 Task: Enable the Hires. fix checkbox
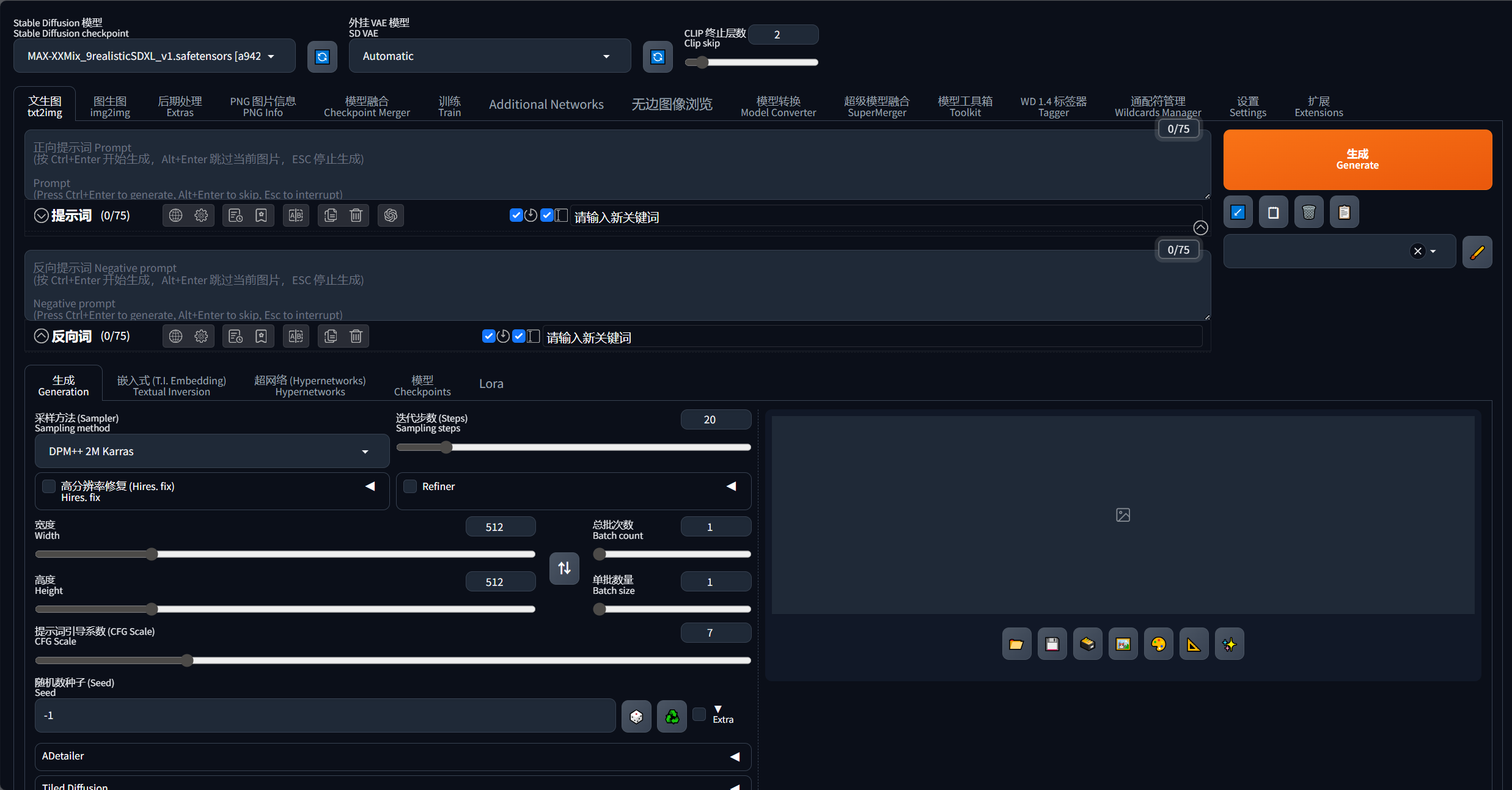(x=49, y=486)
